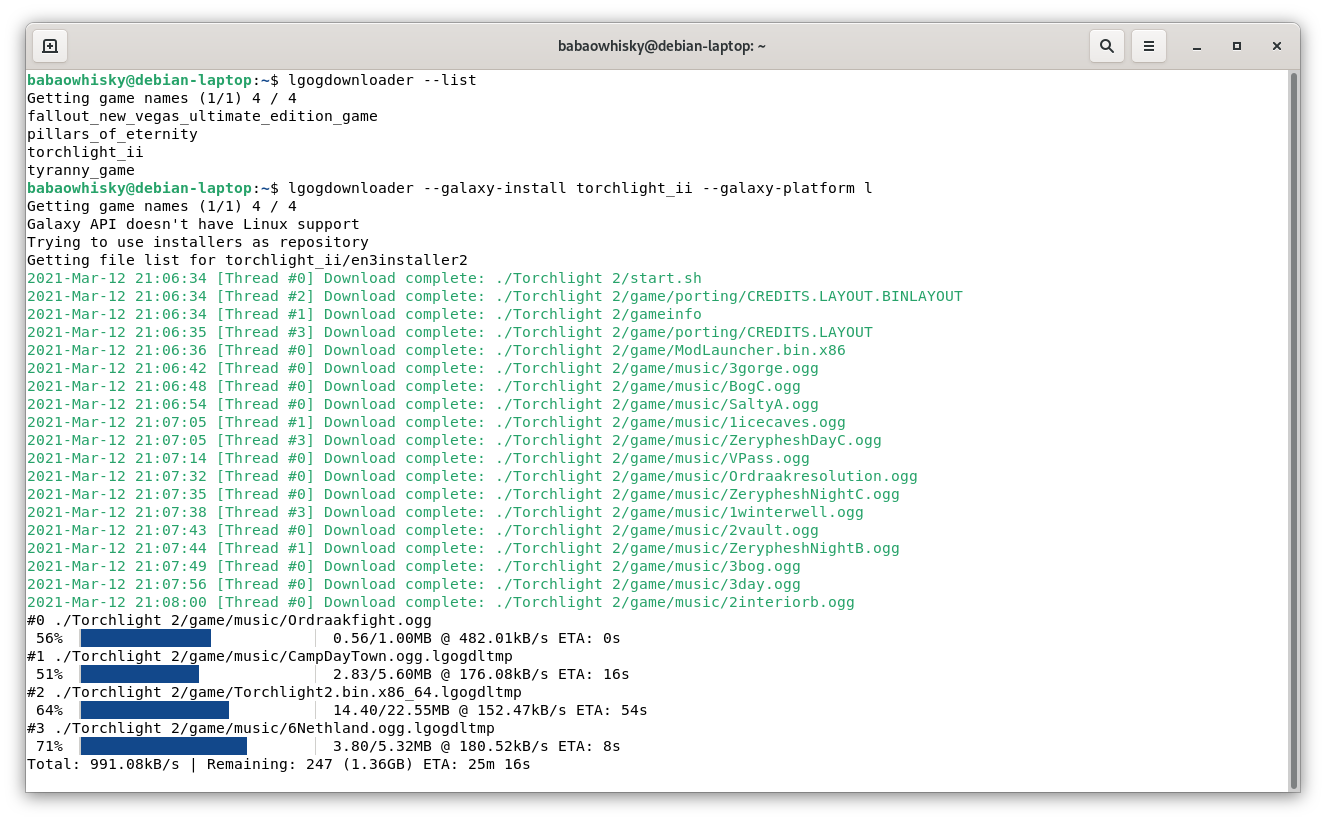Click the ZerypheshDayC.ogg download line

click(454, 440)
